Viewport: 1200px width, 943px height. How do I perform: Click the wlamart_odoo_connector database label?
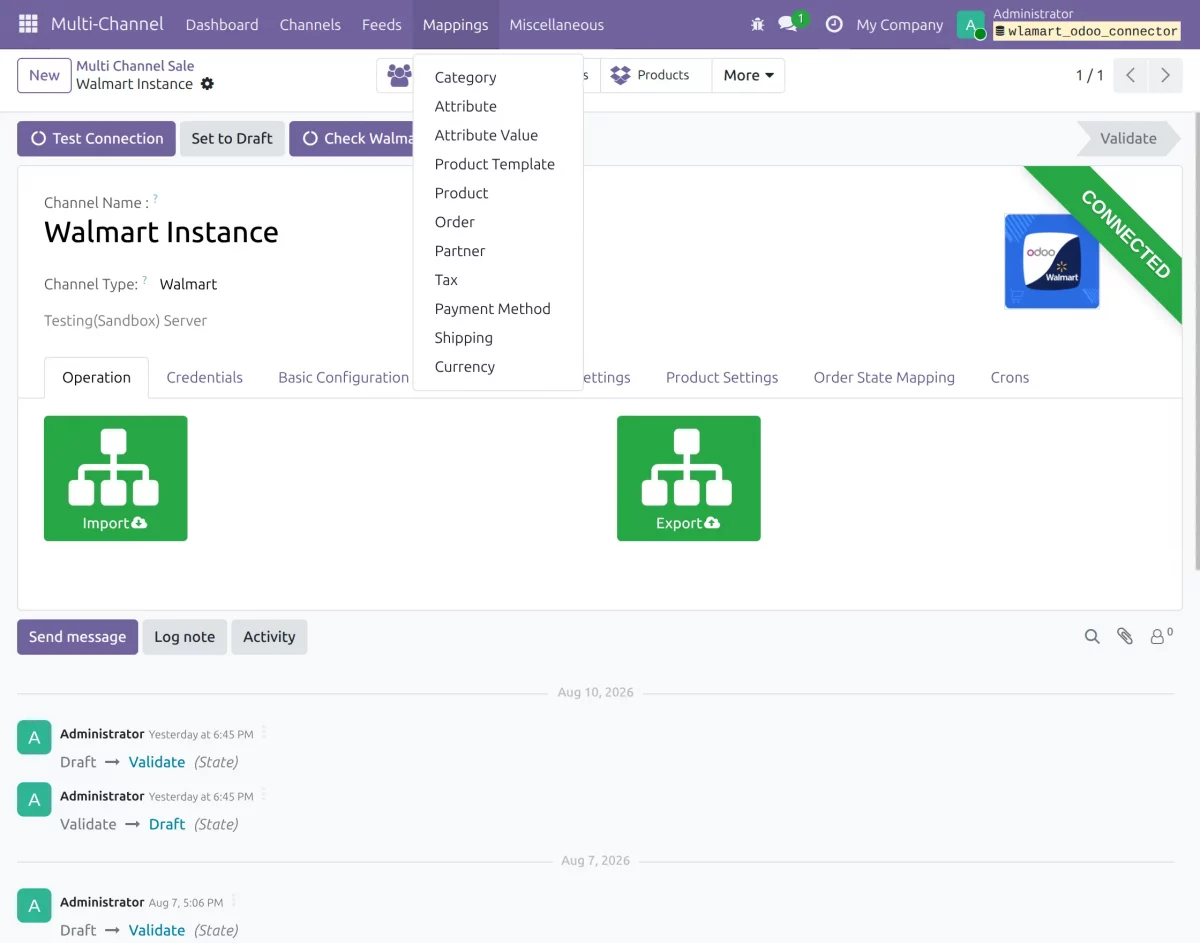click(1086, 32)
